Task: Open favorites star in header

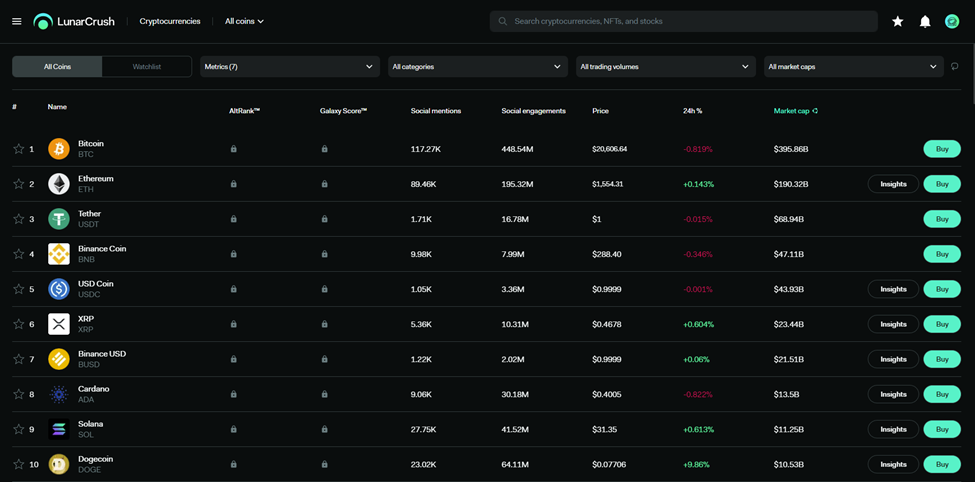Action: tap(897, 21)
